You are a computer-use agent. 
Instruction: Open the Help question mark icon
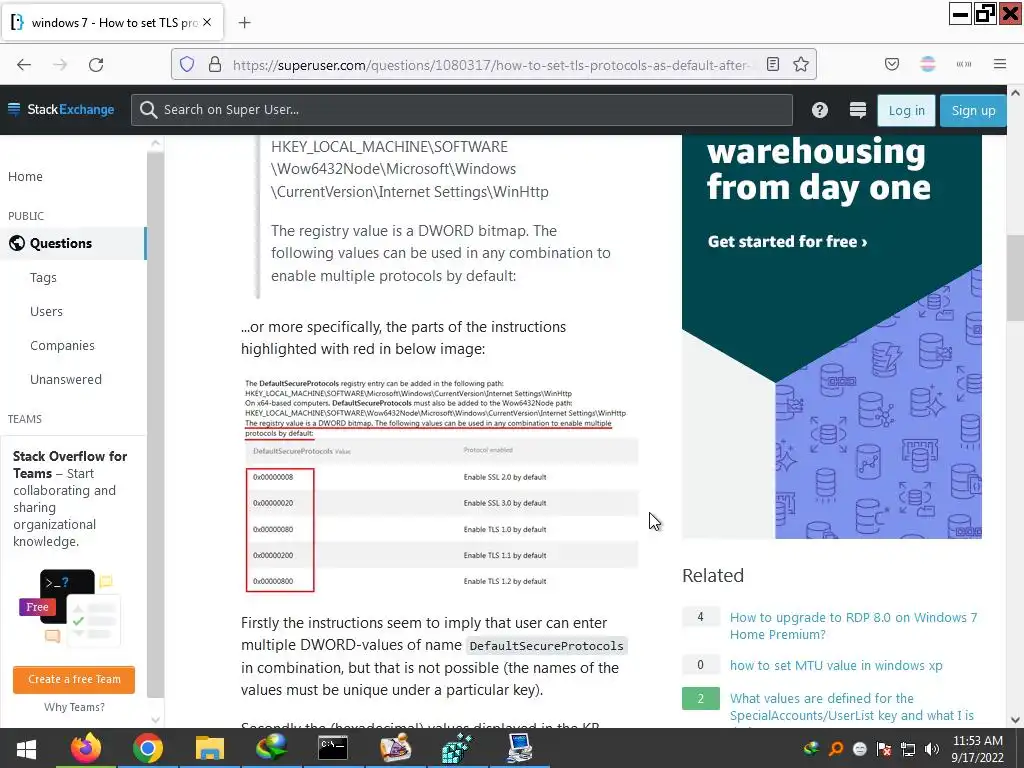tap(820, 110)
